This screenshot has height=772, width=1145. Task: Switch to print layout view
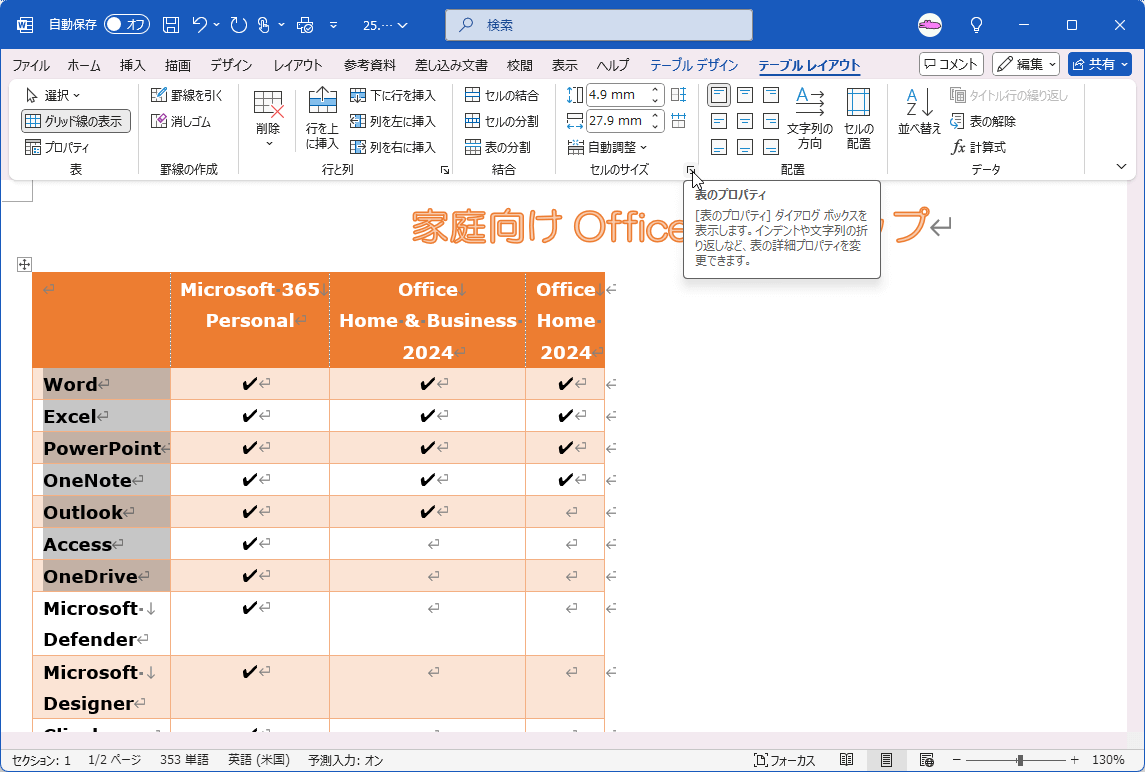point(886,760)
